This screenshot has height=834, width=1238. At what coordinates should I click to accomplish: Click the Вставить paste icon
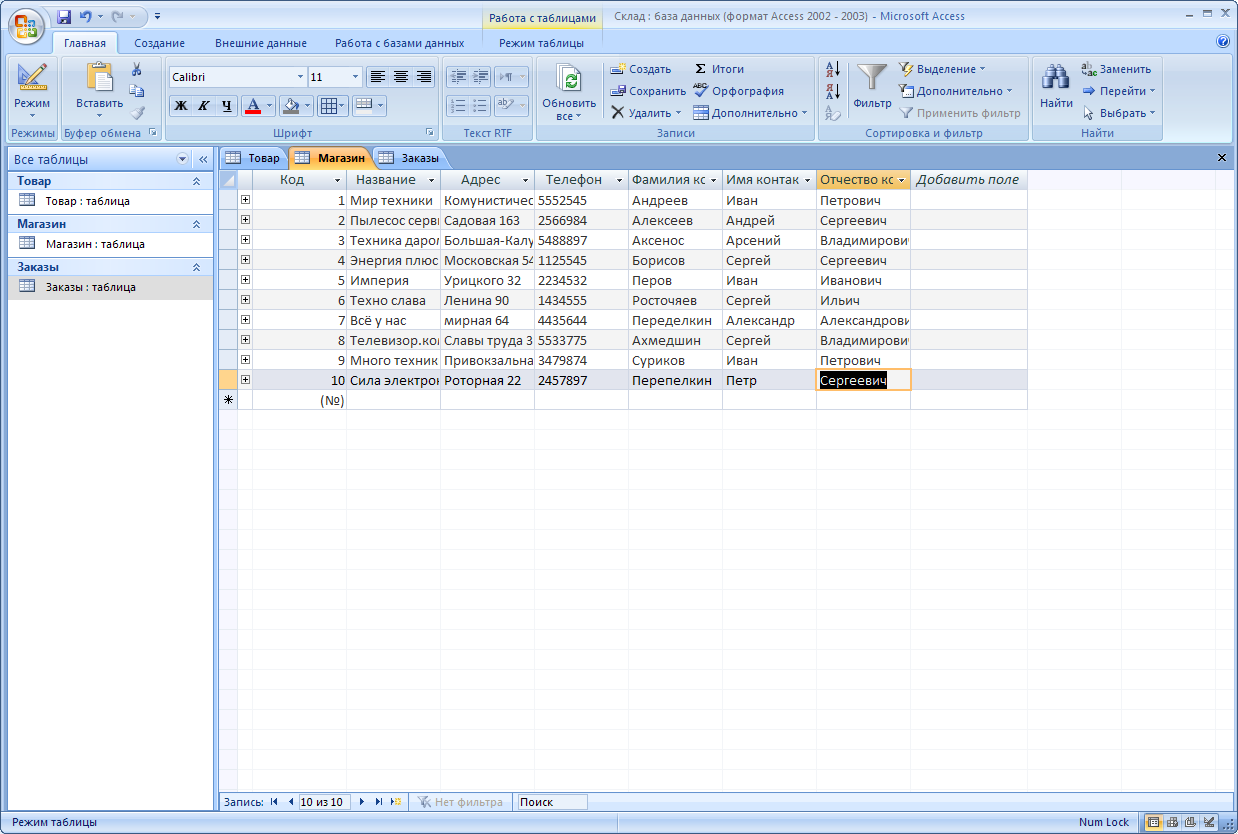pyautogui.click(x=99, y=79)
